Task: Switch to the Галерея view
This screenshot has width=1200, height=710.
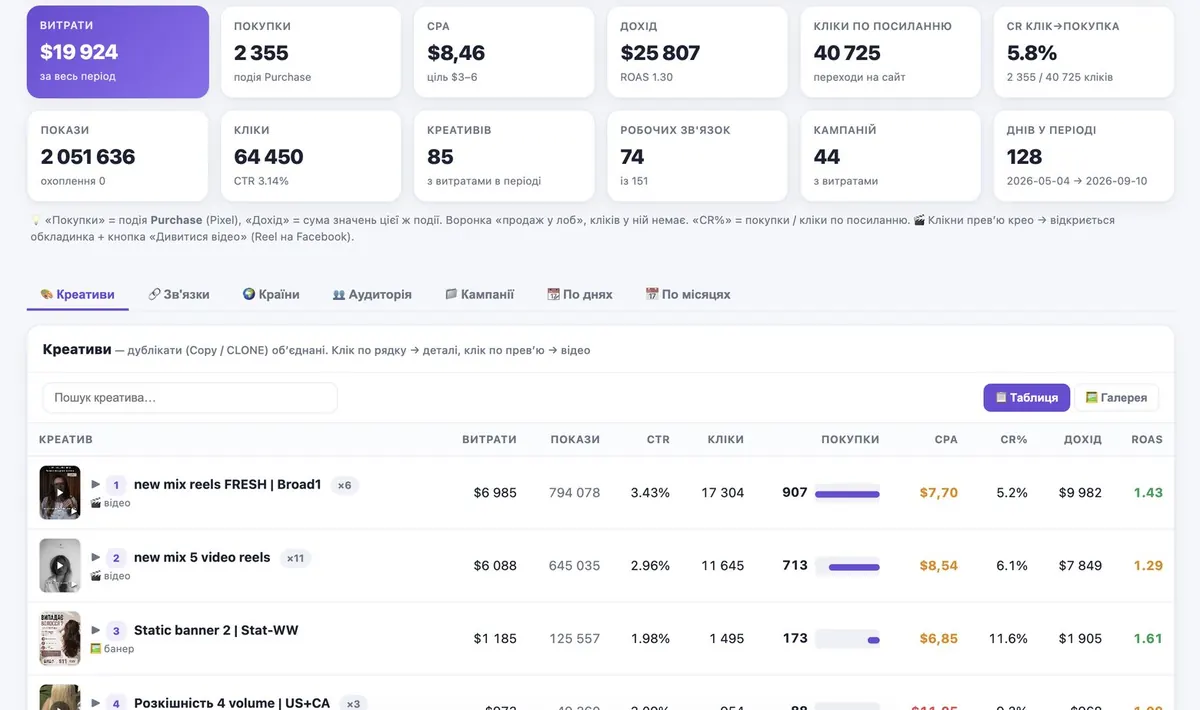Action: coord(1116,397)
